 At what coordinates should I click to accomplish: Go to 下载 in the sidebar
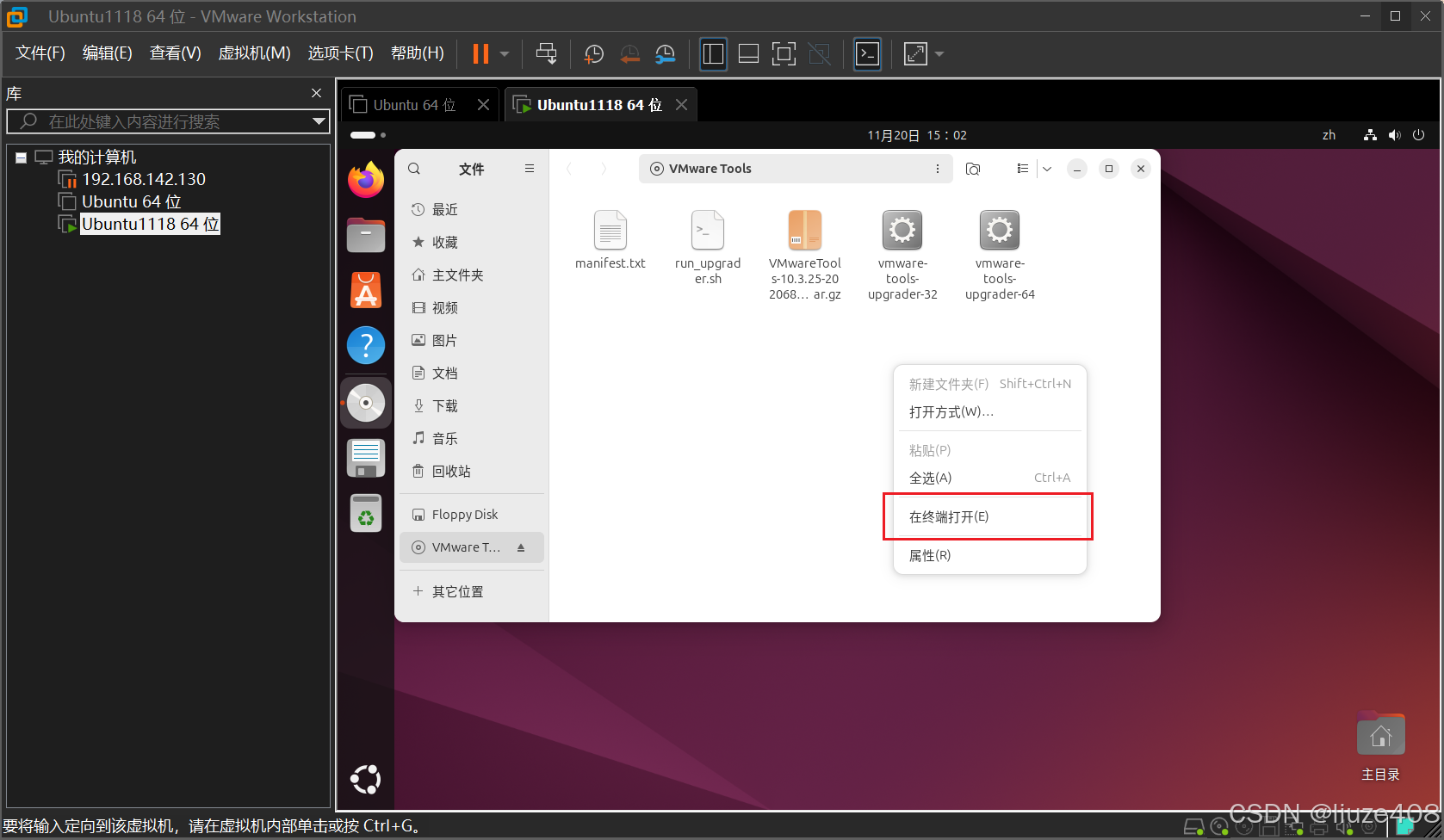472,406
